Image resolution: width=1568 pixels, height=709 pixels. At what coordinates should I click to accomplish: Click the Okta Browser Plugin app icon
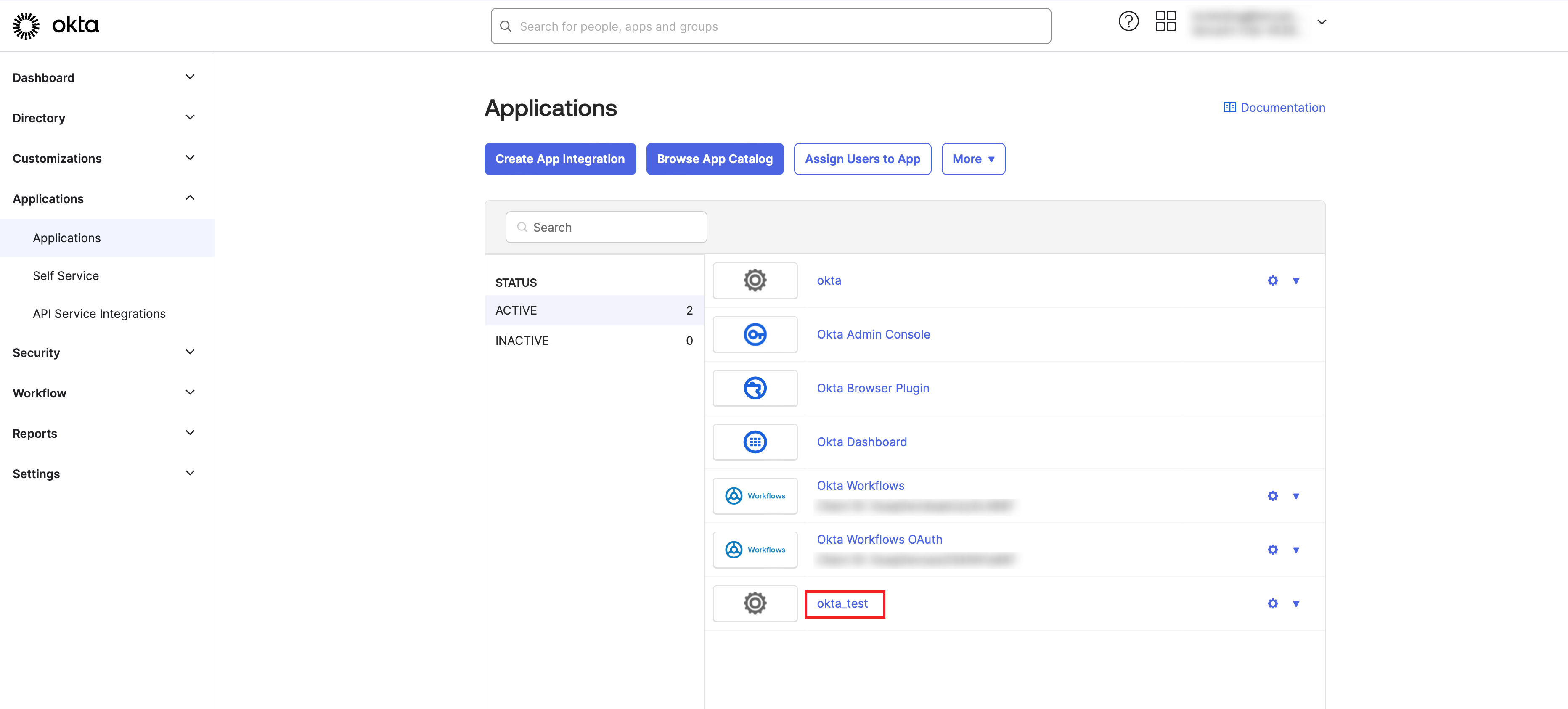pos(755,388)
